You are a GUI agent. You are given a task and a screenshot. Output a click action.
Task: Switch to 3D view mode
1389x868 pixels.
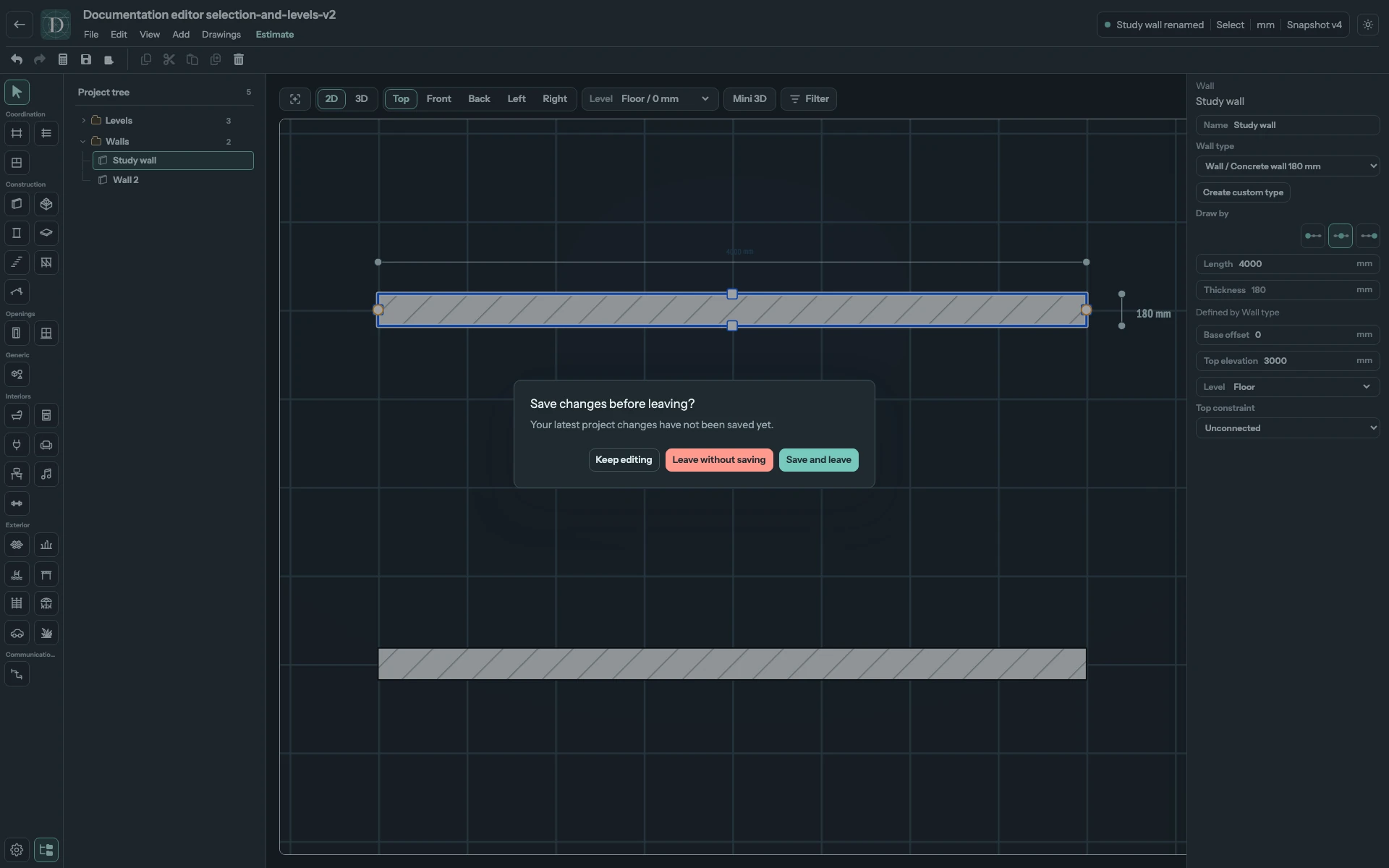361,99
